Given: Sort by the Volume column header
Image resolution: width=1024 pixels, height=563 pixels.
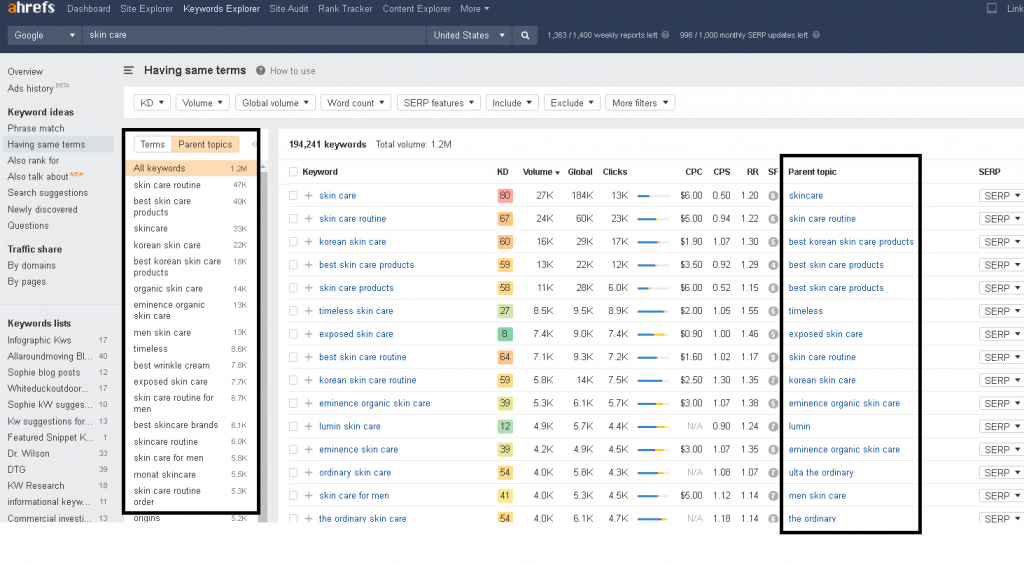Looking at the screenshot, I should click(x=541, y=172).
